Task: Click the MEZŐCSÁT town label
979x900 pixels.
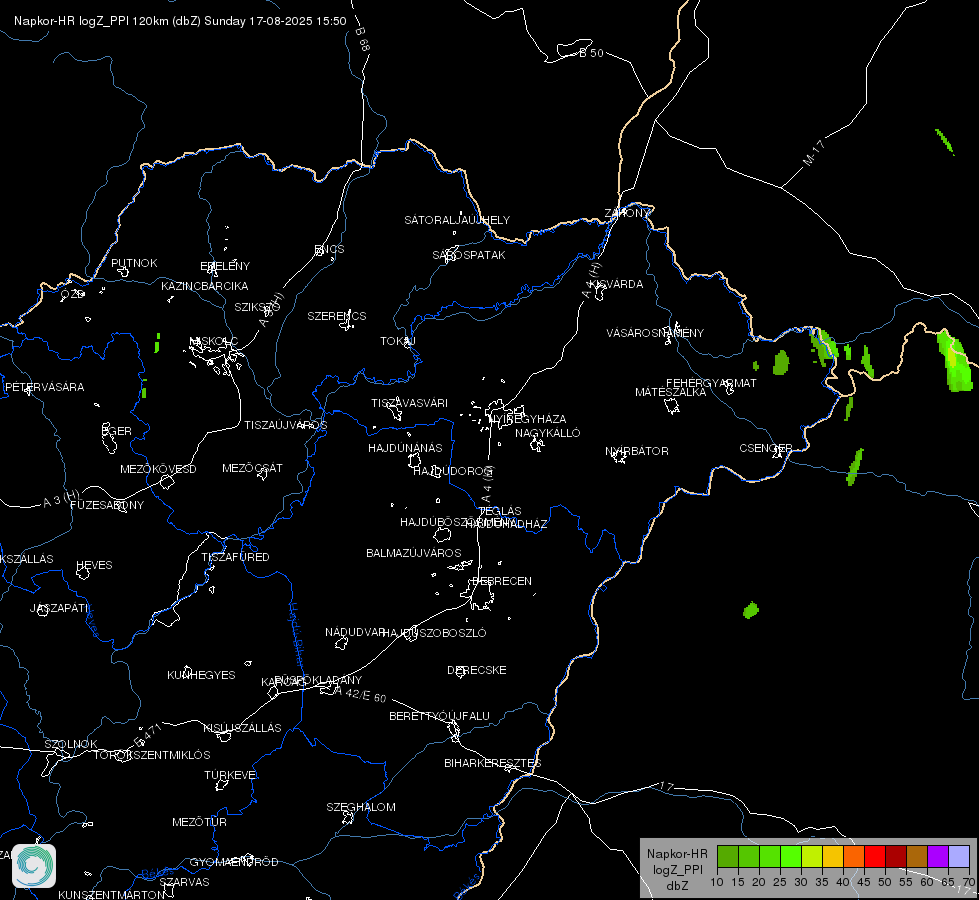Action: [x=252, y=468]
